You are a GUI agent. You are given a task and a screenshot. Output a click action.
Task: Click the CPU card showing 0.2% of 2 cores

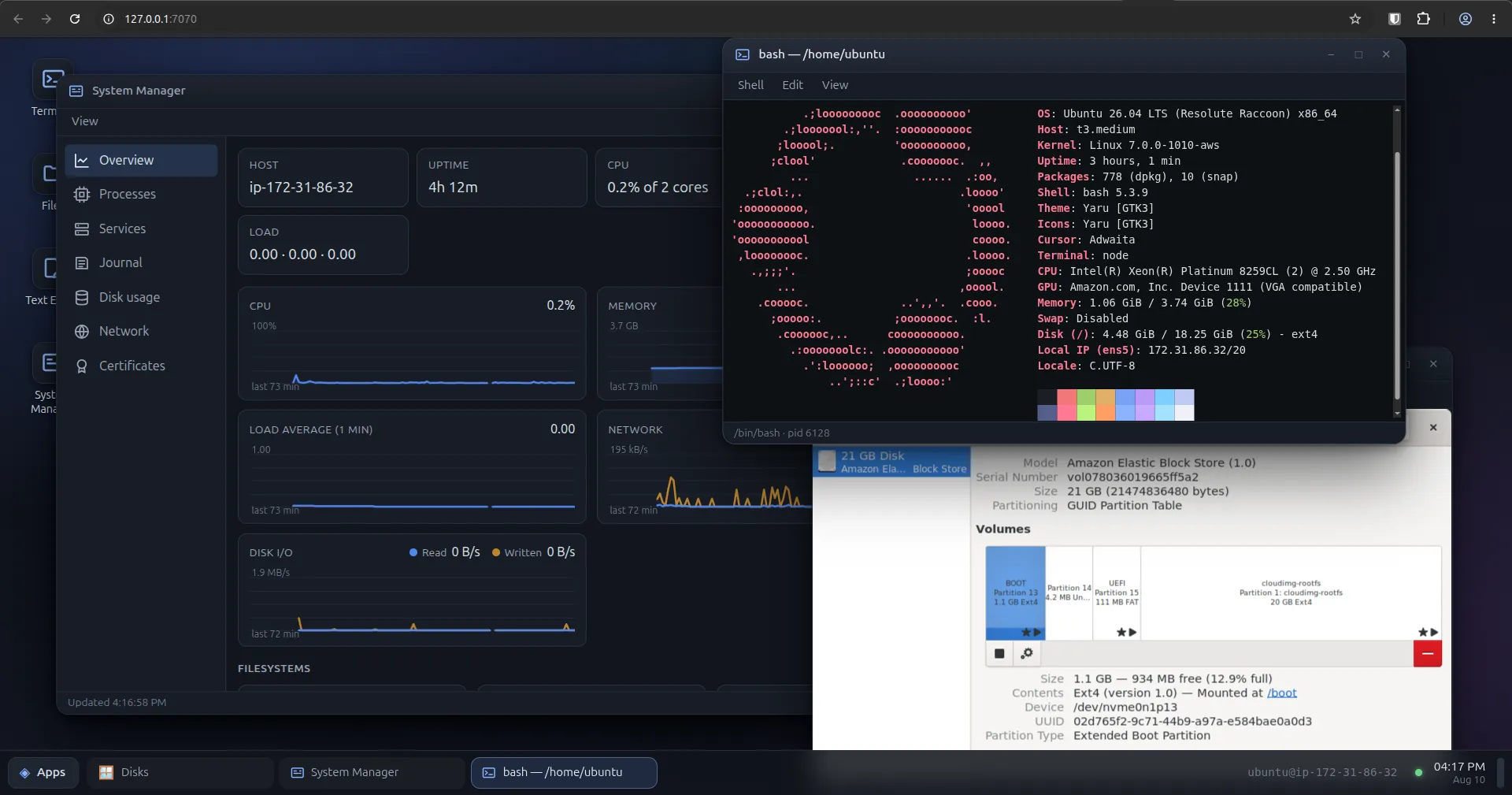tap(659, 177)
